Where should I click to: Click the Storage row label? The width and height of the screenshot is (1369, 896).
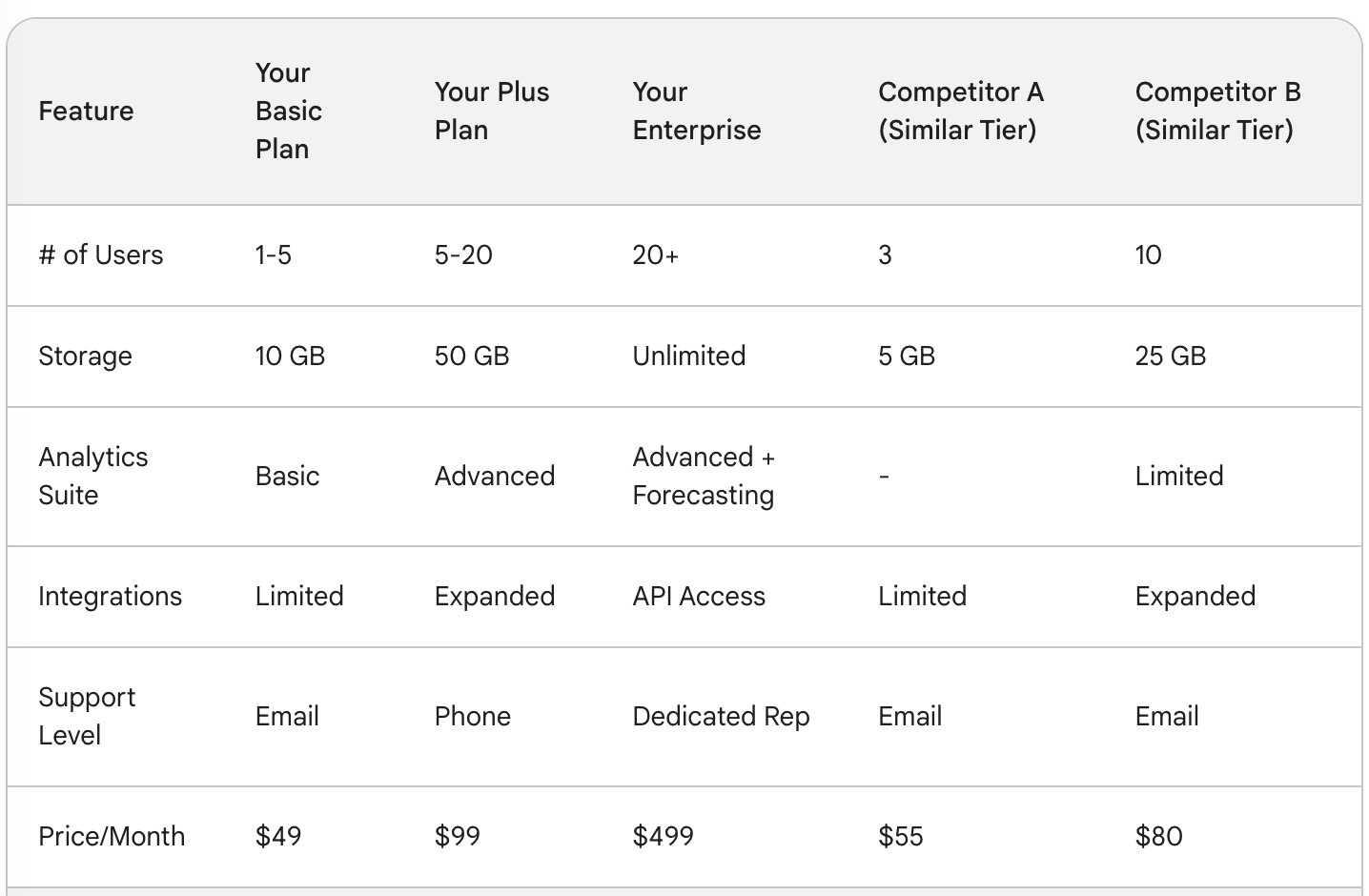(85, 356)
